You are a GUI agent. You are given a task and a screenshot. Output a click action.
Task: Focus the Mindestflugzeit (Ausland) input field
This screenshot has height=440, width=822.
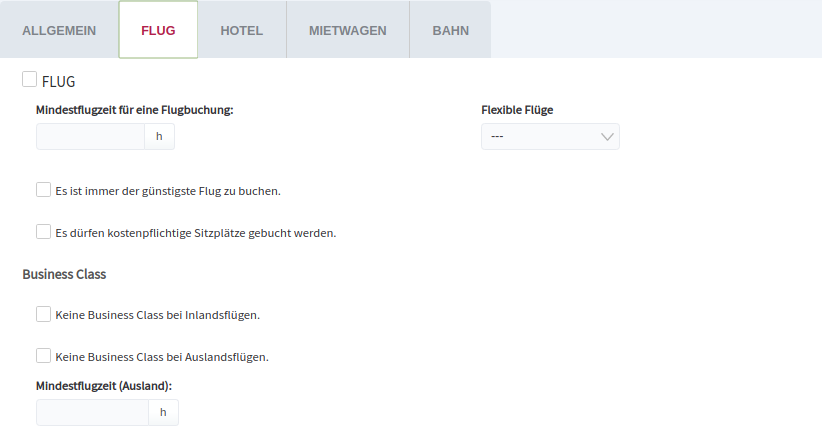point(92,412)
